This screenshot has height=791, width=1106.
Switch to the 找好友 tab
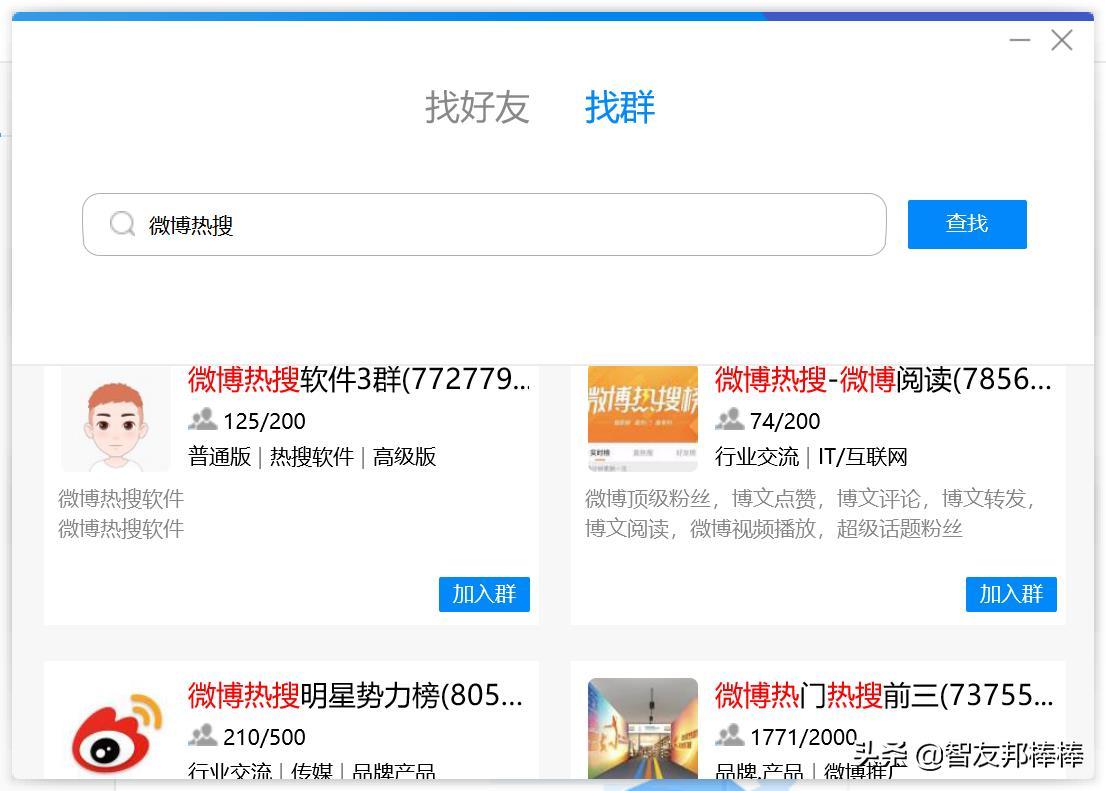(x=477, y=107)
